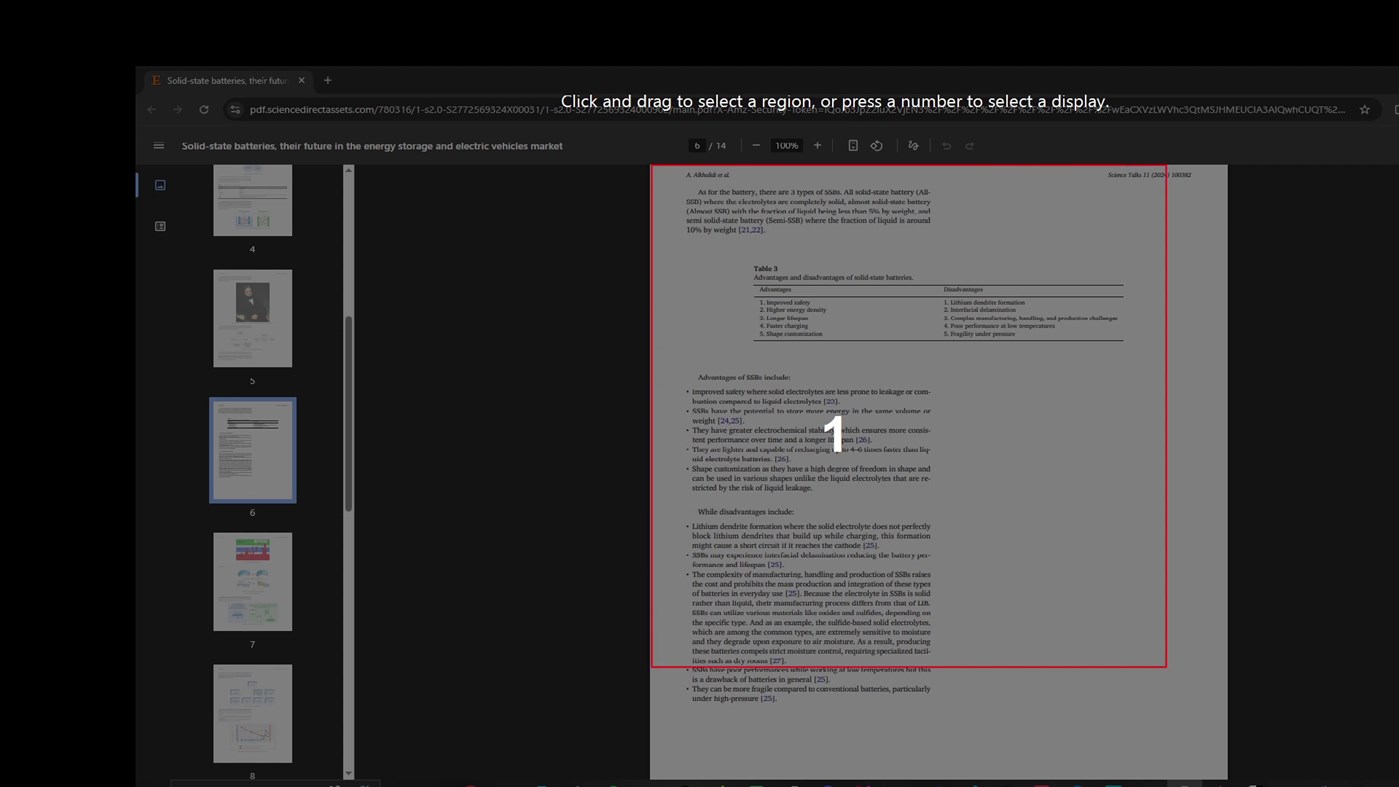
Task: Select the Solid-state batteries browser tab
Action: [227, 80]
